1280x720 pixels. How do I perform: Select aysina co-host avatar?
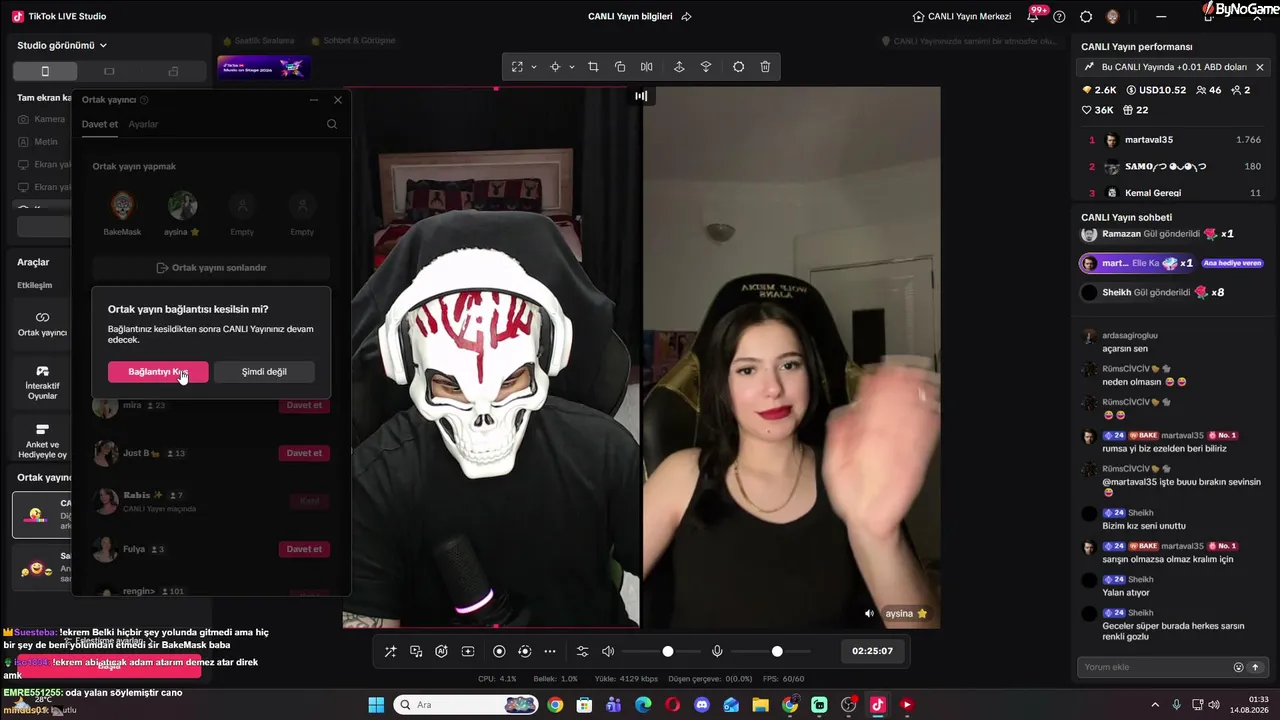[182, 207]
